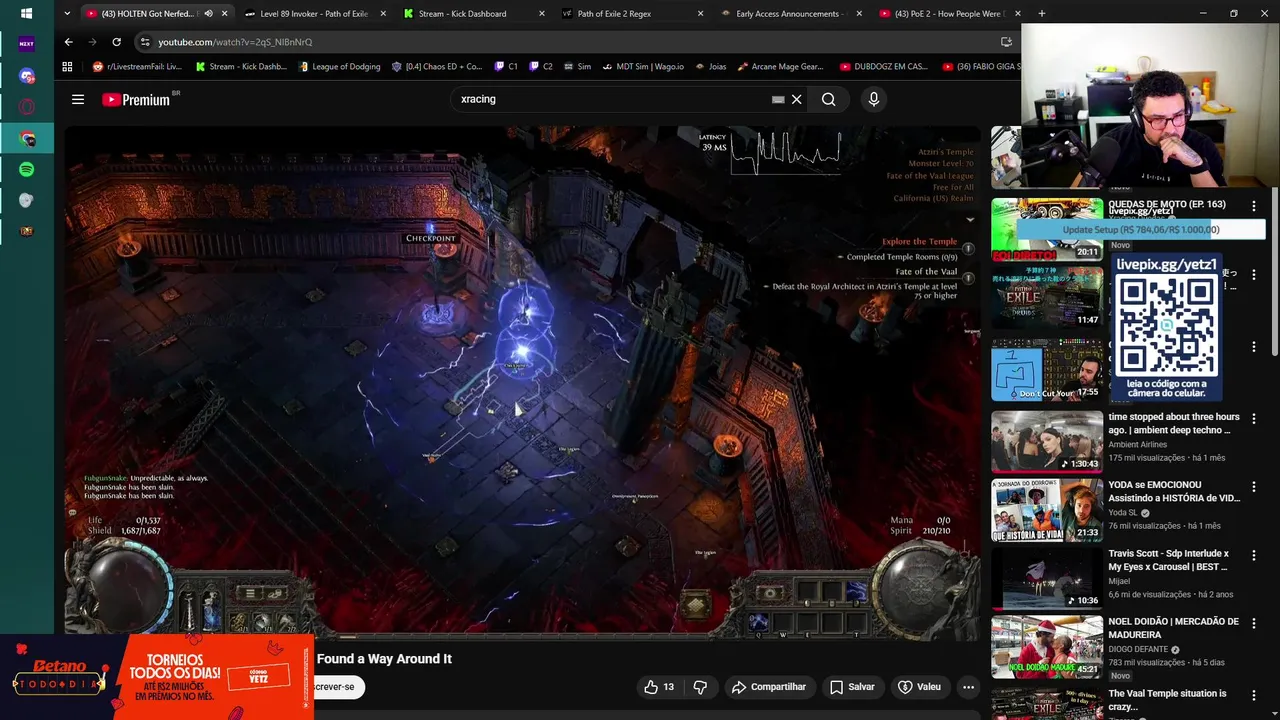View site information beside the address bar
This screenshot has width=1280, height=720.
[x=145, y=42]
